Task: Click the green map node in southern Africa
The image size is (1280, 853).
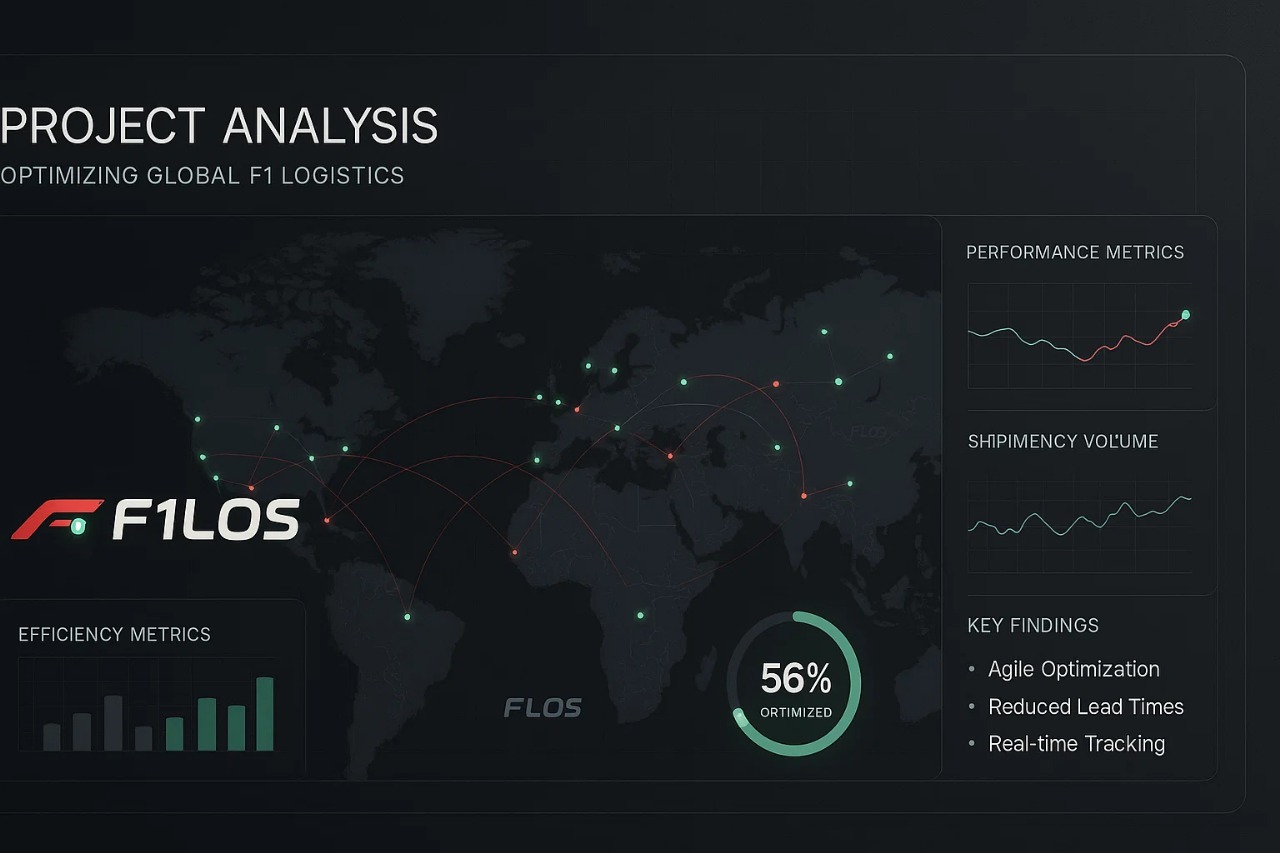Action: coord(641,615)
